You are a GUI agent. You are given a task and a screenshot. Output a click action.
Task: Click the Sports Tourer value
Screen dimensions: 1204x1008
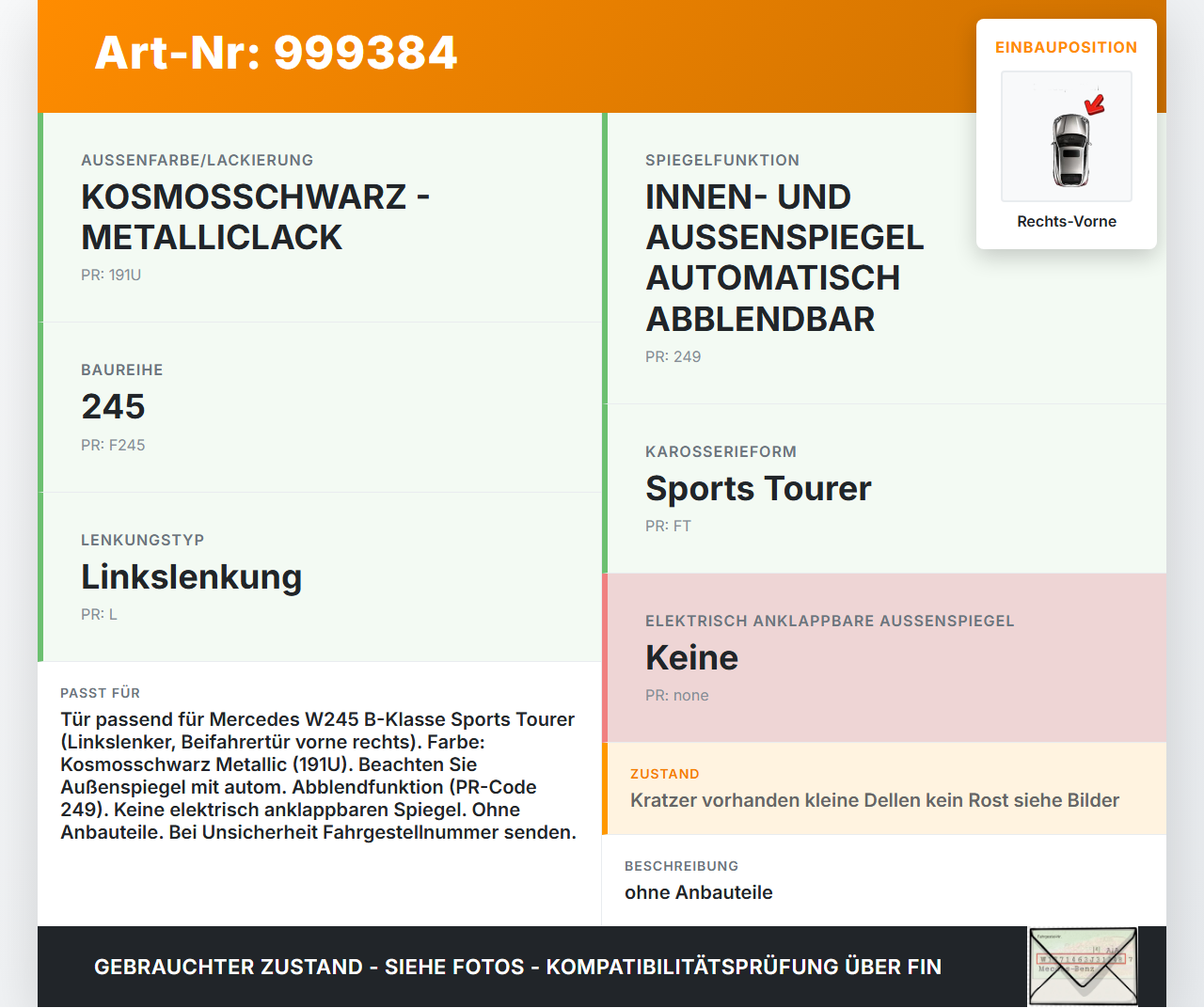pos(758,488)
